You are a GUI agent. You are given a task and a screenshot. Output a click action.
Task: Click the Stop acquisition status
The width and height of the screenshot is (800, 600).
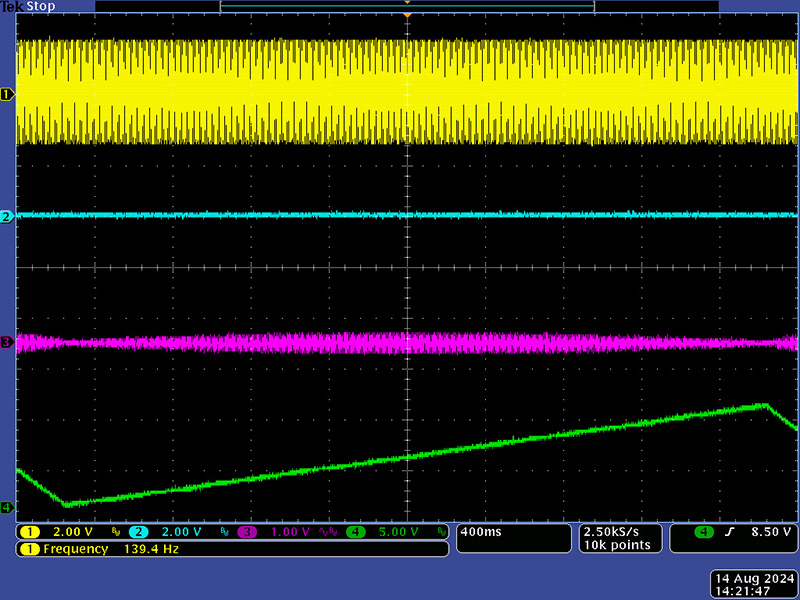pyautogui.click(x=40, y=7)
